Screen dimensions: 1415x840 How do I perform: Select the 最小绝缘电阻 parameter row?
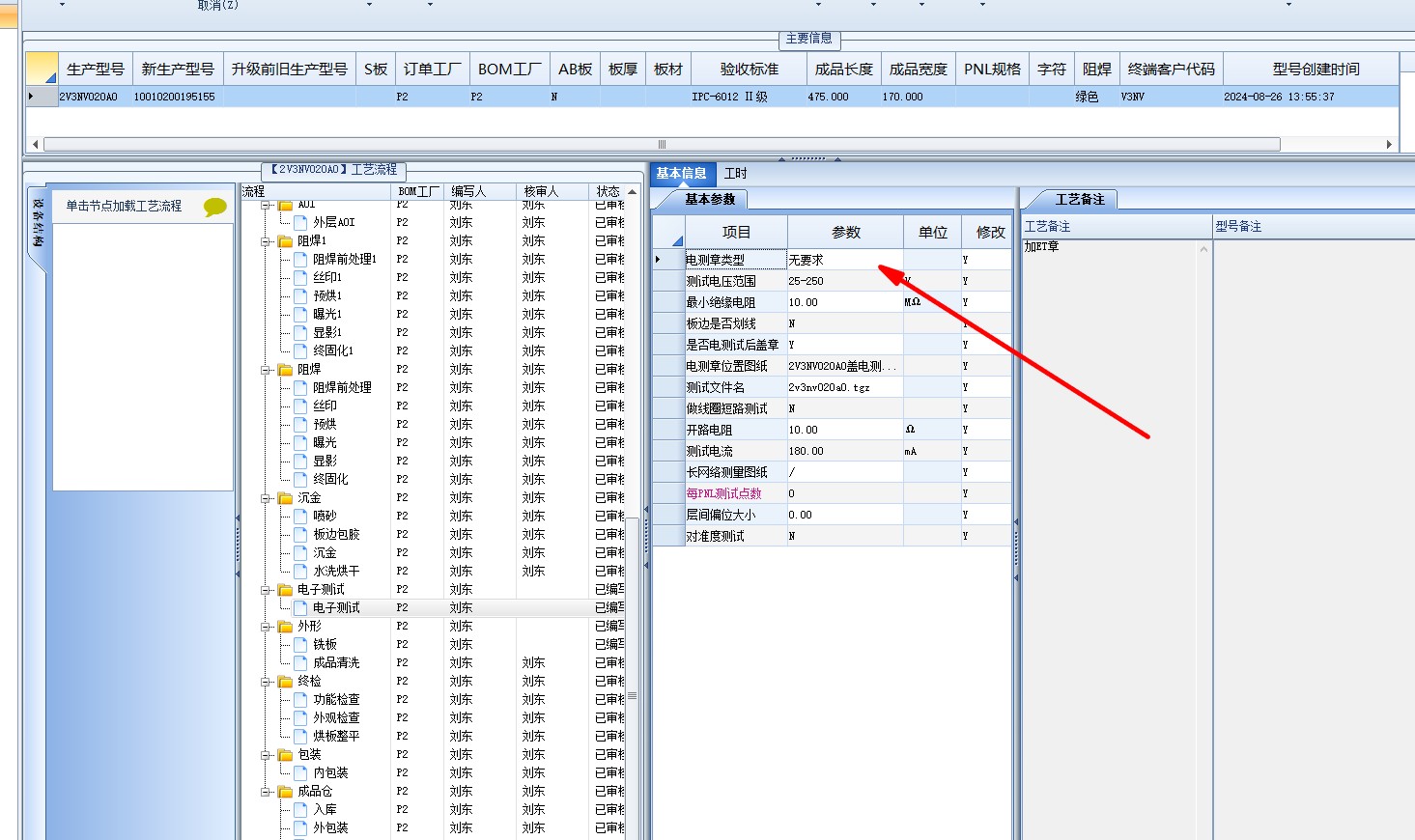tap(833, 302)
